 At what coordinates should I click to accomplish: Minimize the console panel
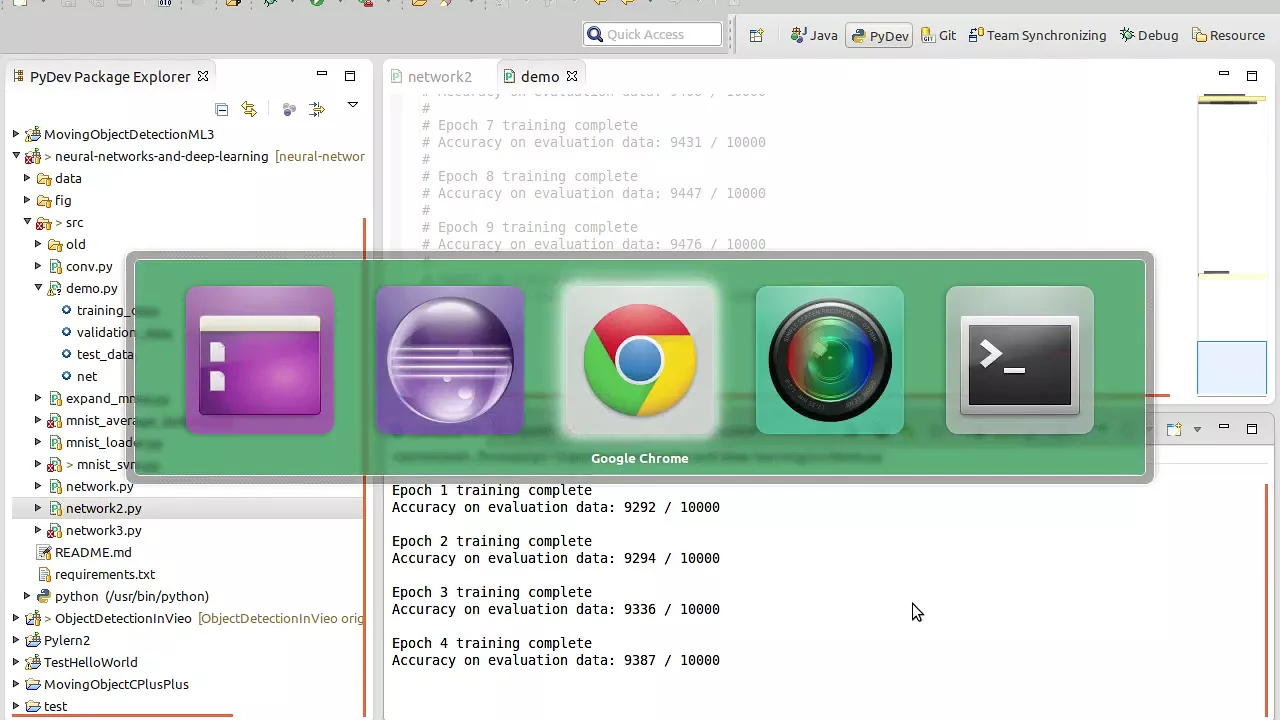click(x=1223, y=427)
